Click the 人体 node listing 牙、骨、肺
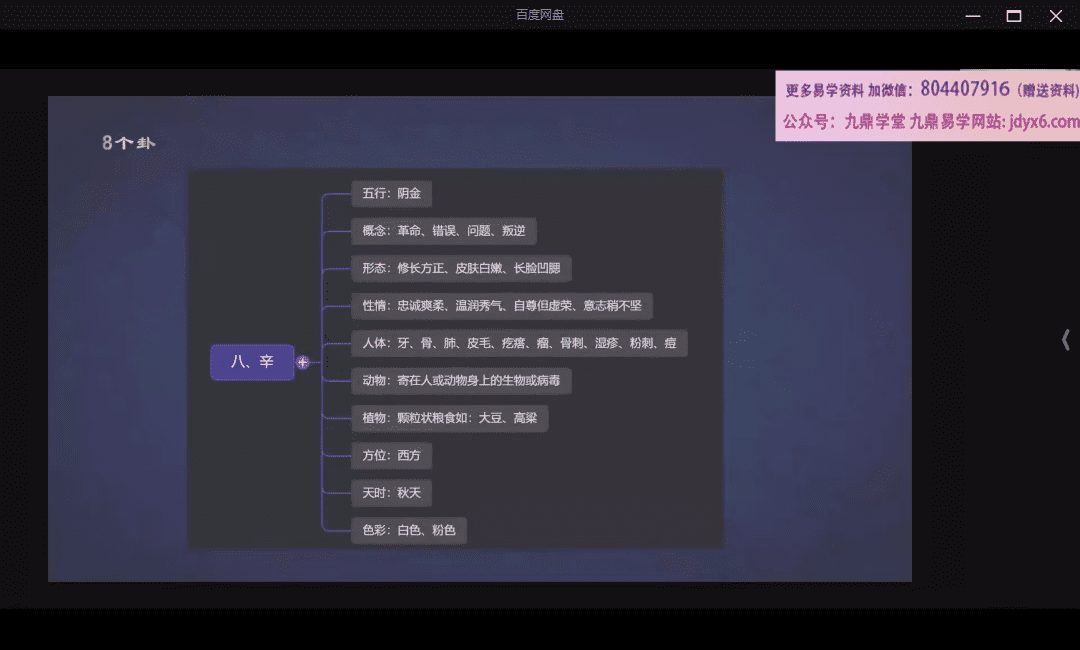The width and height of the screenshot is (1080, 650). (519, 343)
